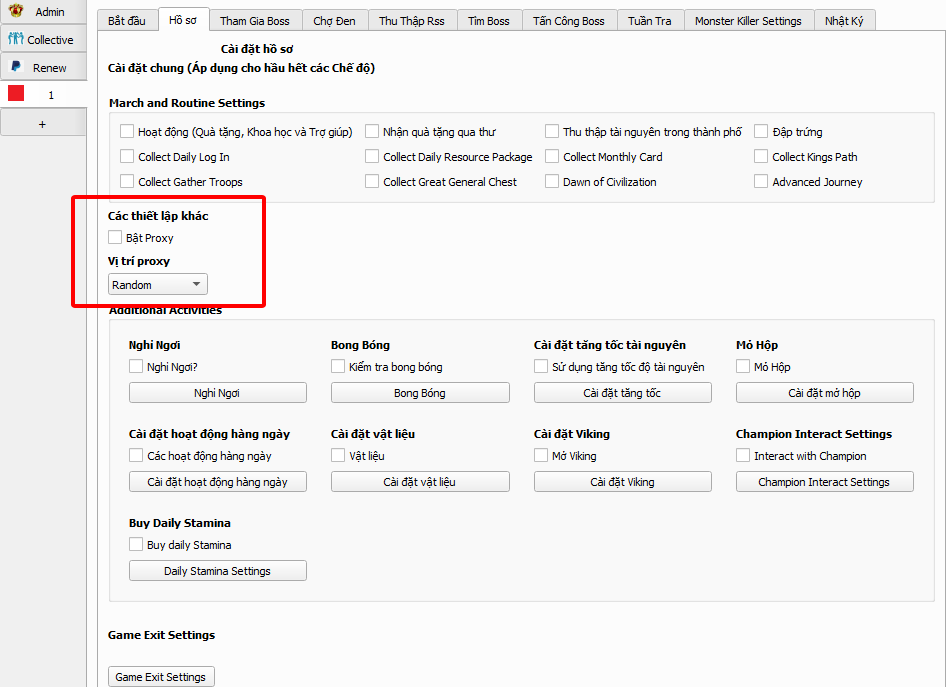Screen dimensions: 946x687
Task: Enable the Bật Proxy checkbox
Action: [x=116, y=238]
